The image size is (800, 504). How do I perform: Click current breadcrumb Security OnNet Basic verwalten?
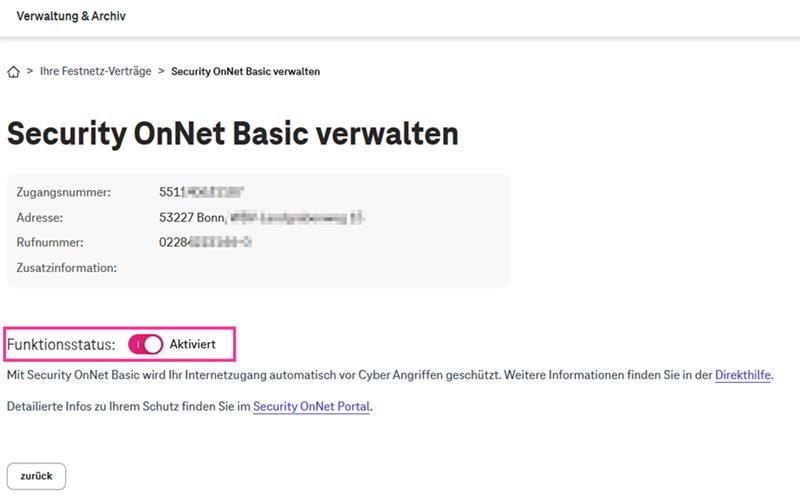pos(245,72)
